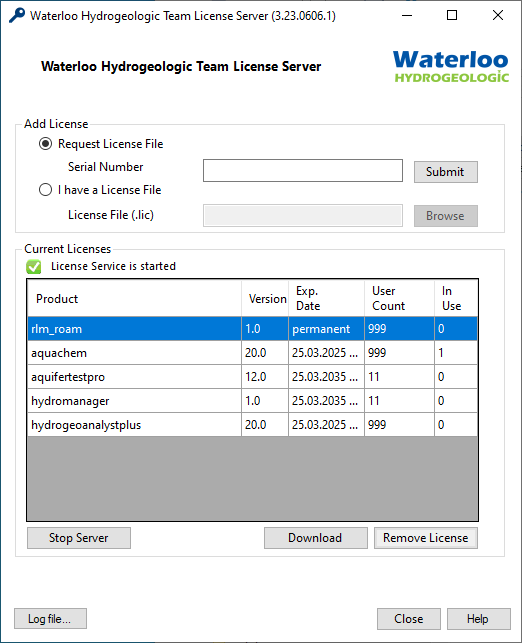Click the Waterloo Hydrogeologic logo

tap(451, 66)
